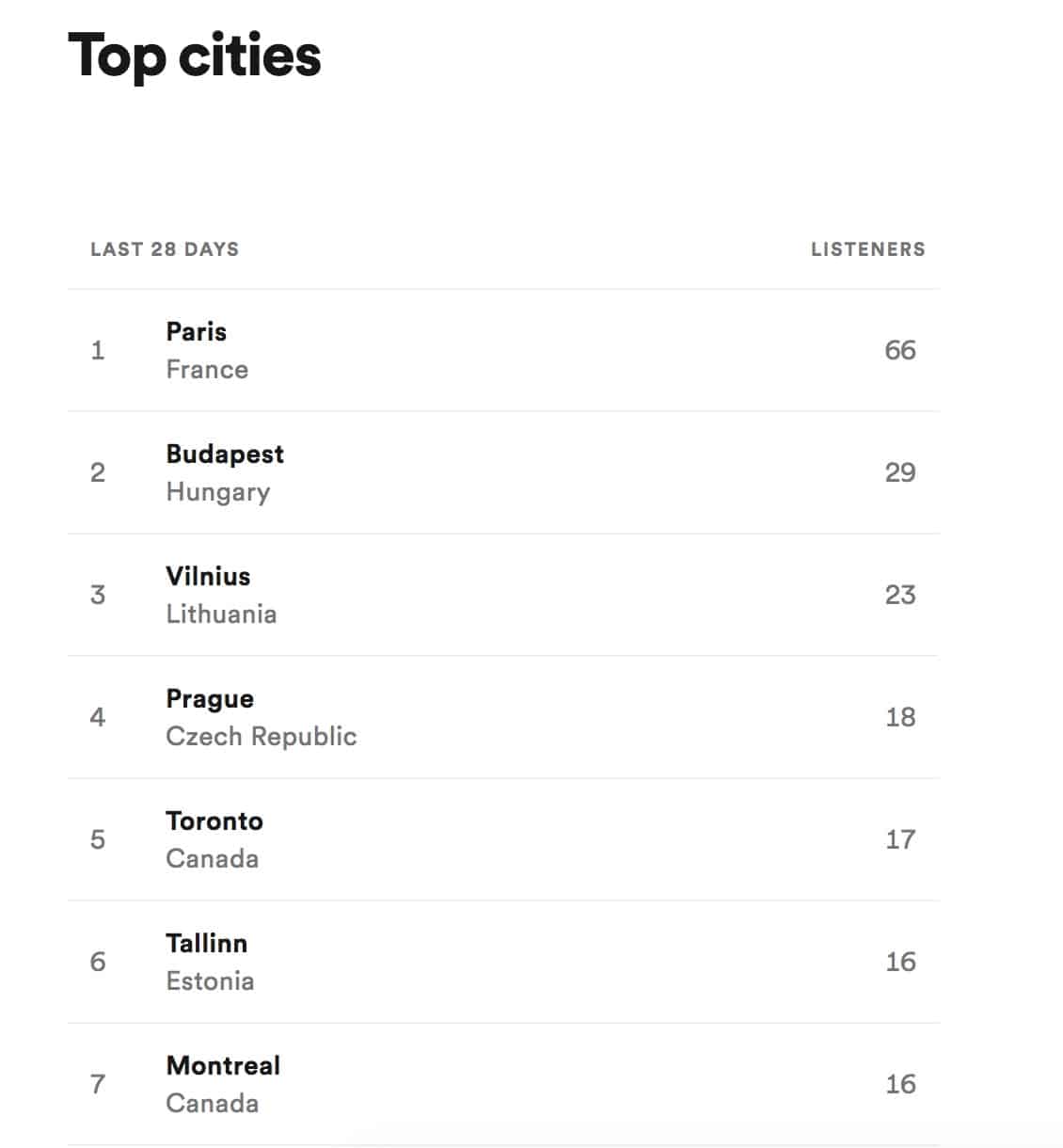Click the France country label
The height and width of the screenshot is (1148, 1063).
(x=207, y=369)
